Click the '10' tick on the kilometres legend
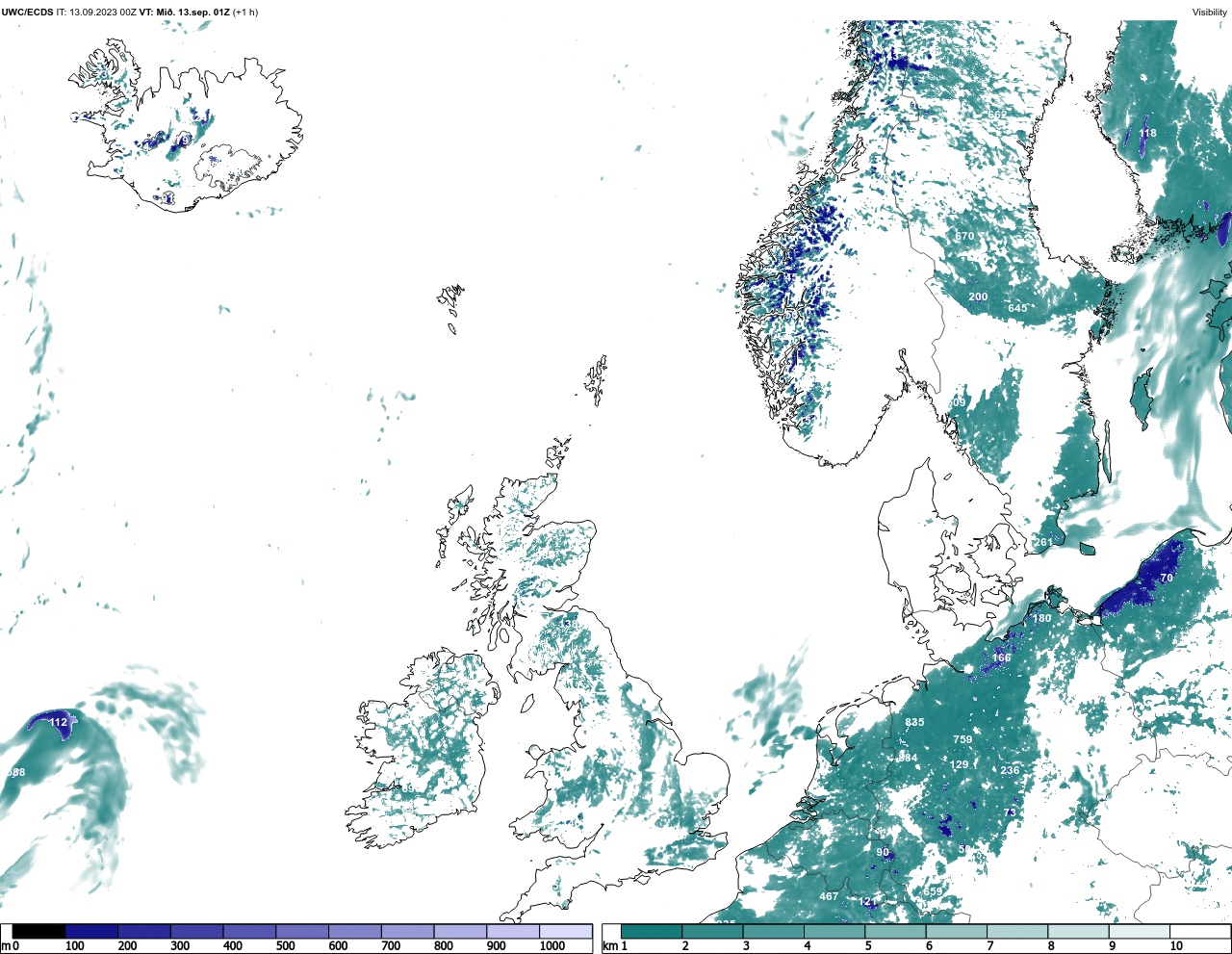Image resolution: width=1232 pixels, height=954 pixels. click(x=1177, y=946)
